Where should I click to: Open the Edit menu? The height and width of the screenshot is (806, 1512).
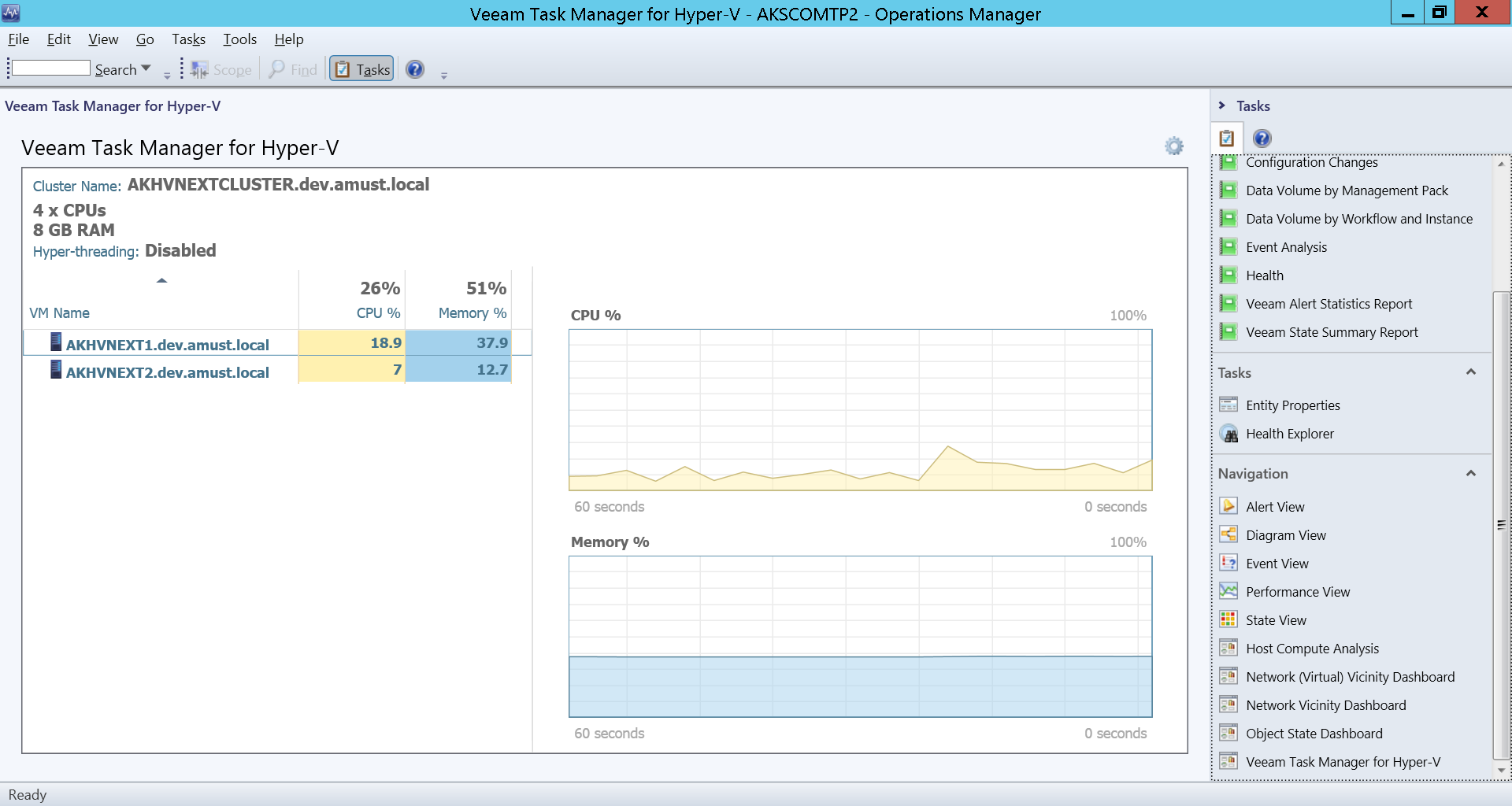[x=59, y=39]
